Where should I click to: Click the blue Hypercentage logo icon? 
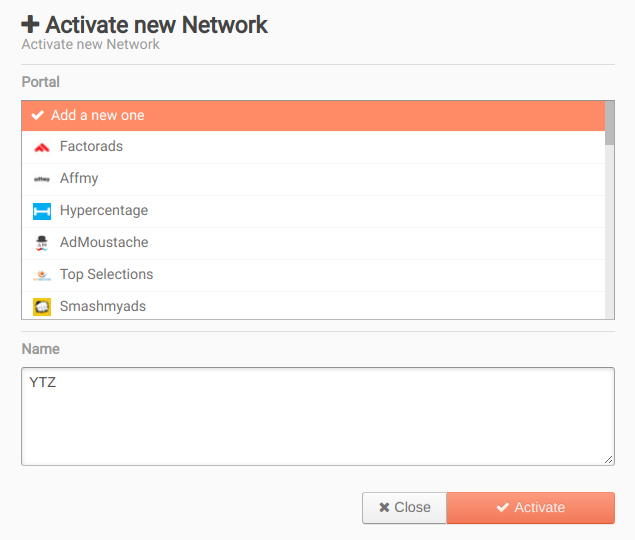41,211
